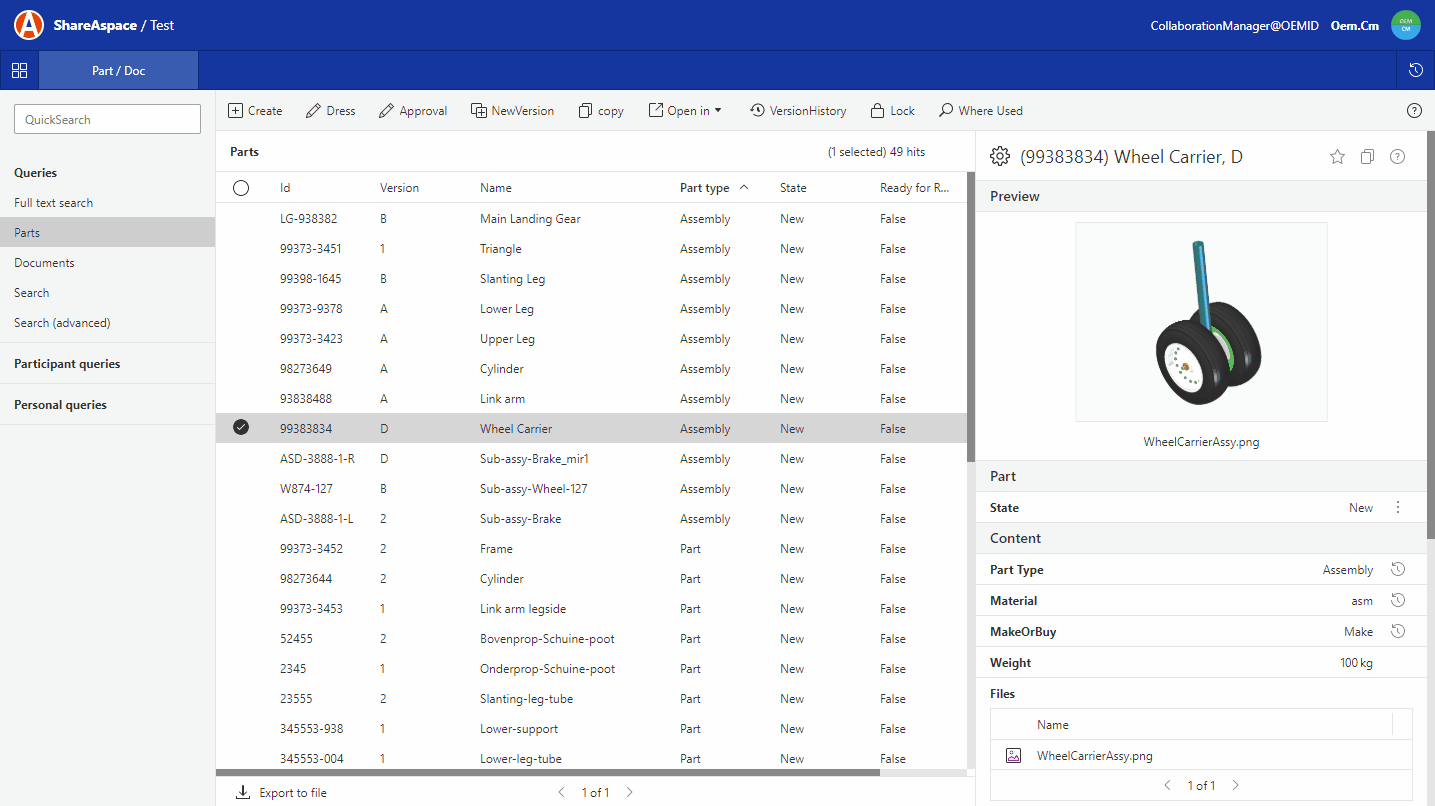This screenshot has width=1435, height=806.
Task: Click the QuickSearch input field
Action: tap(107, 118)
